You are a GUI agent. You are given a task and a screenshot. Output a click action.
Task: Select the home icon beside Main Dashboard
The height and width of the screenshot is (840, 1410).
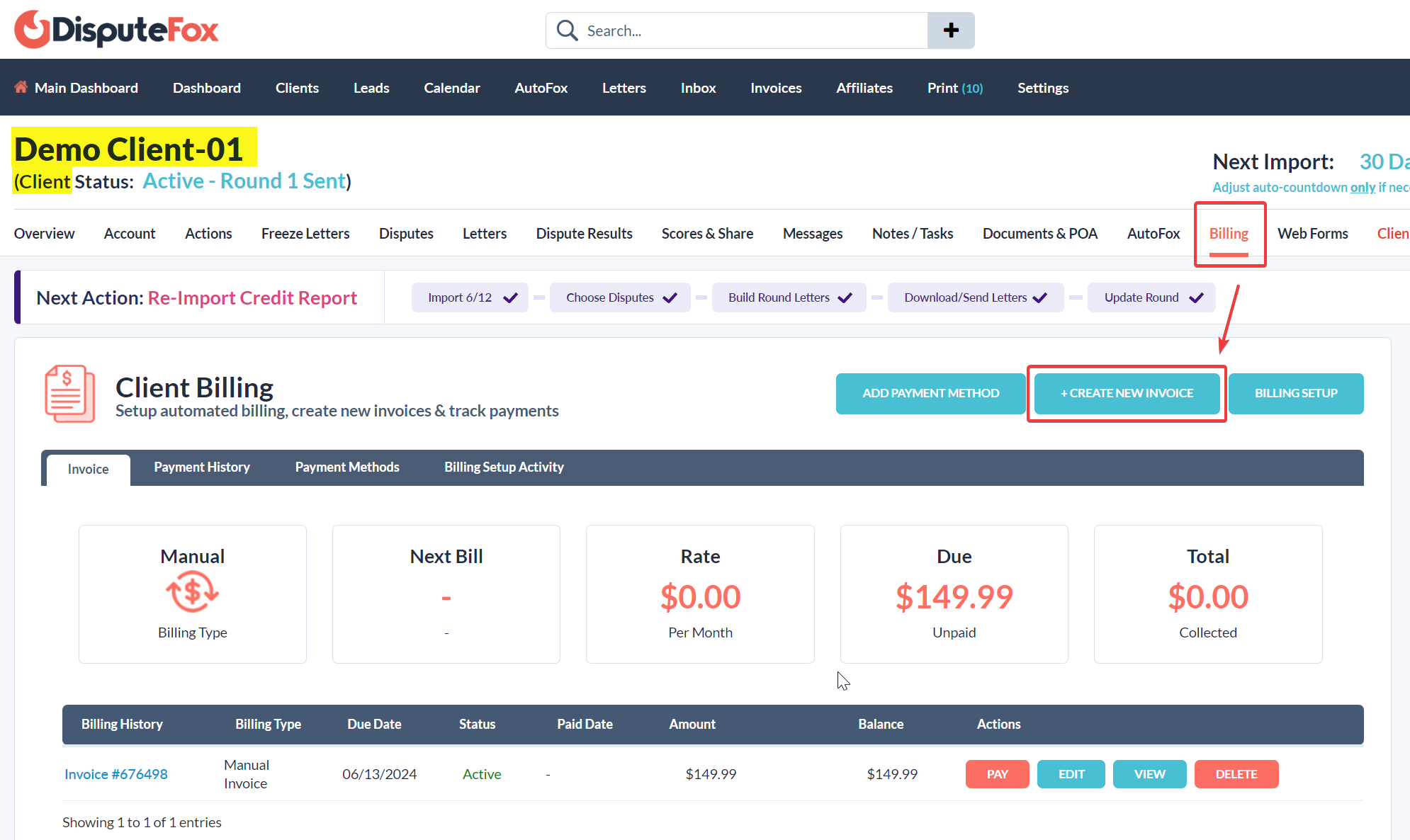click(21, 86)
